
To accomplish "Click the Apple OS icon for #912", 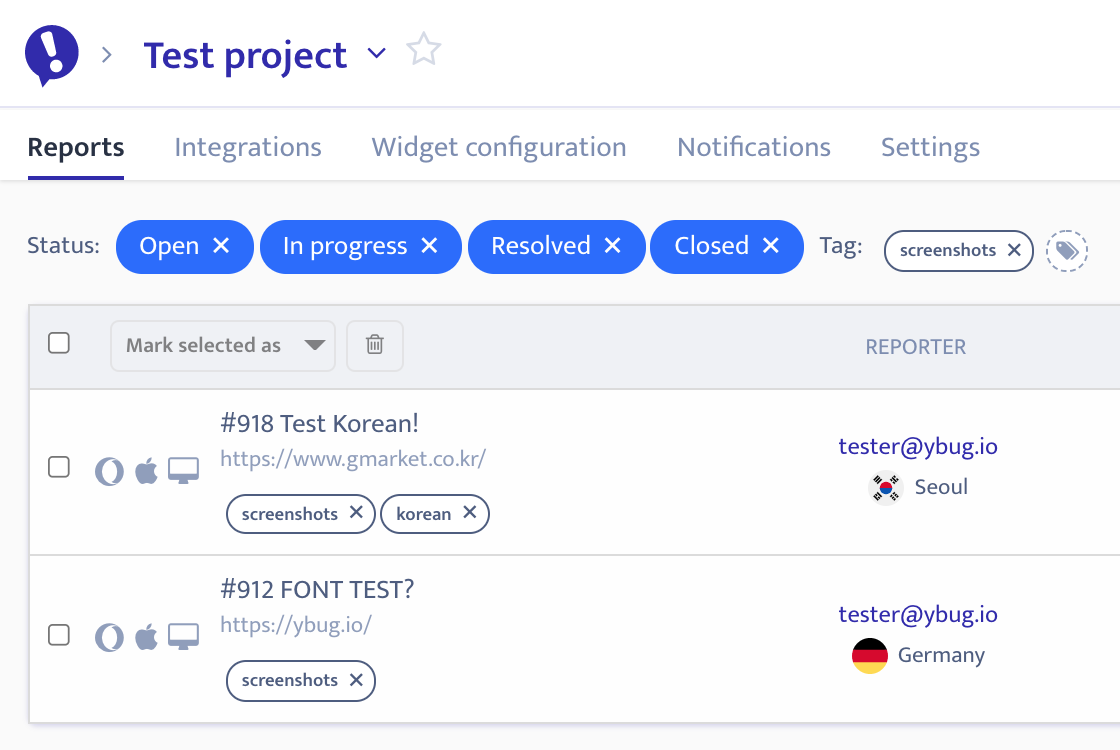I will tap(146, 637).
